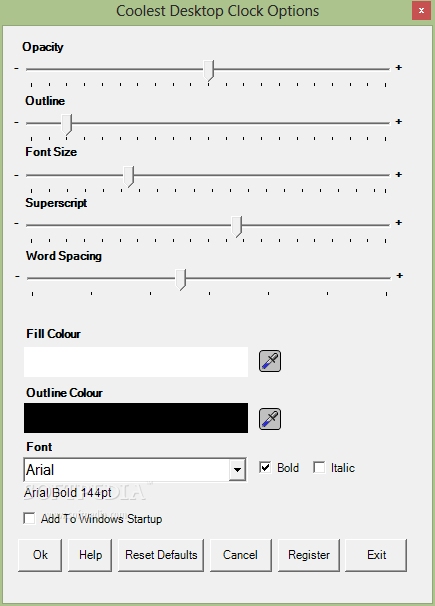Viewport: 435px width, 606px height.
Task: Click the black Outline Colour swatch
Action: click(136, 418)
